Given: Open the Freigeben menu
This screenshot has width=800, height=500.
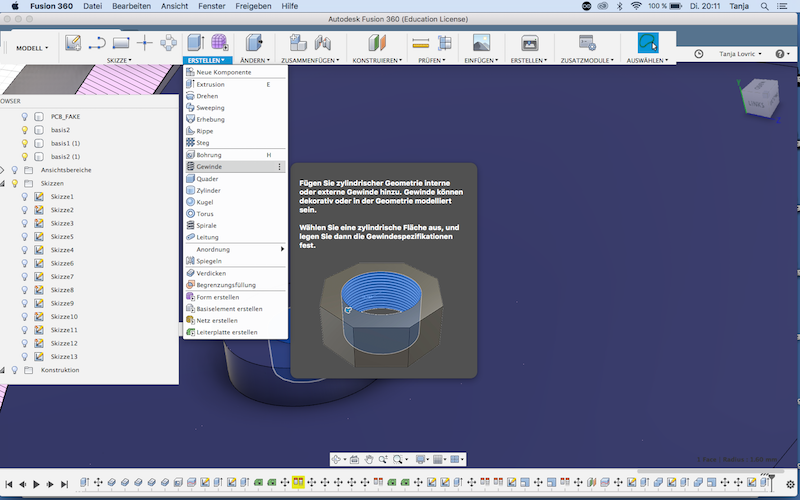Looking at the screenshot, I should [253, 6].
